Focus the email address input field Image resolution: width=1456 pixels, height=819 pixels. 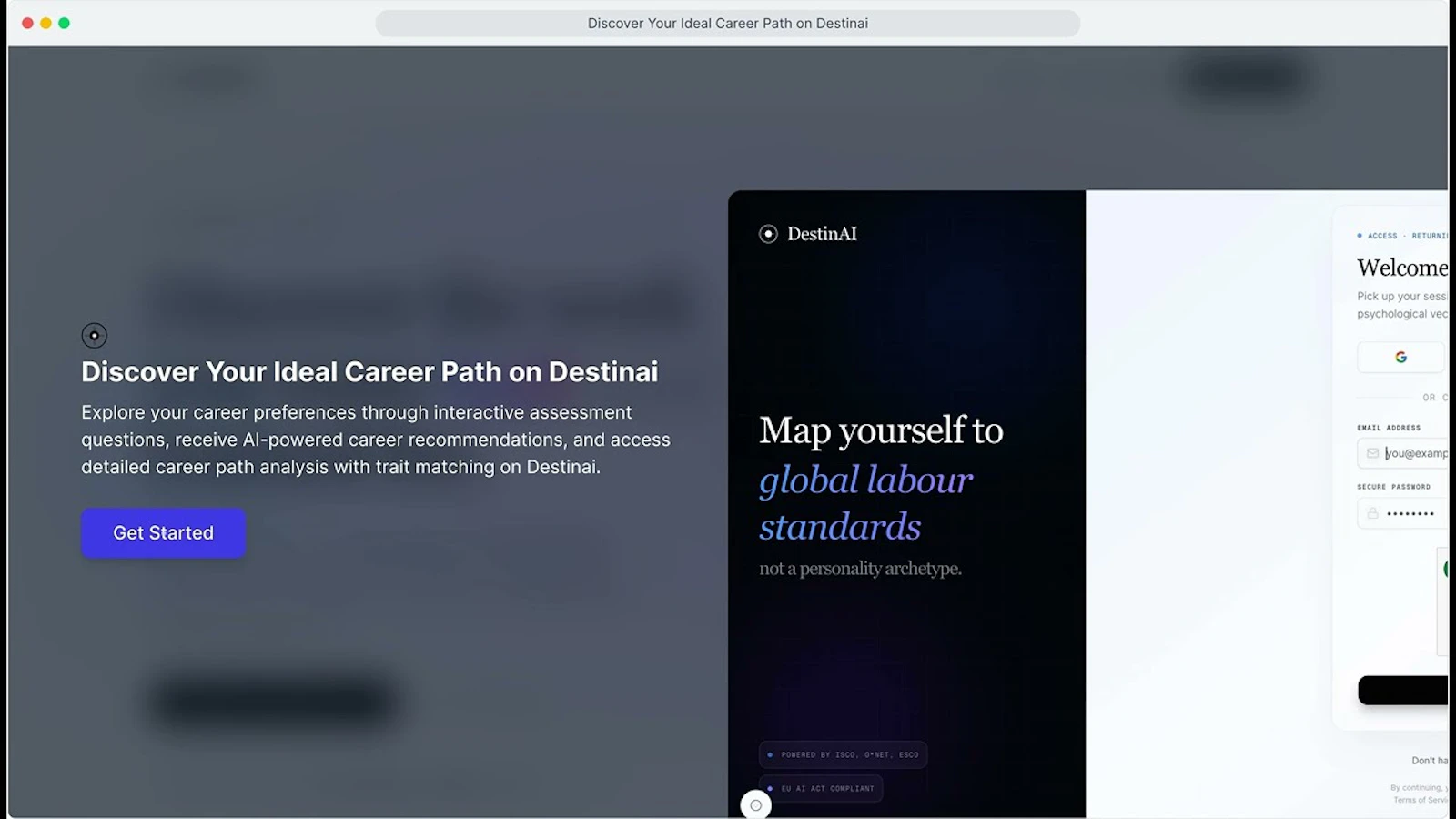[1402, 453]
